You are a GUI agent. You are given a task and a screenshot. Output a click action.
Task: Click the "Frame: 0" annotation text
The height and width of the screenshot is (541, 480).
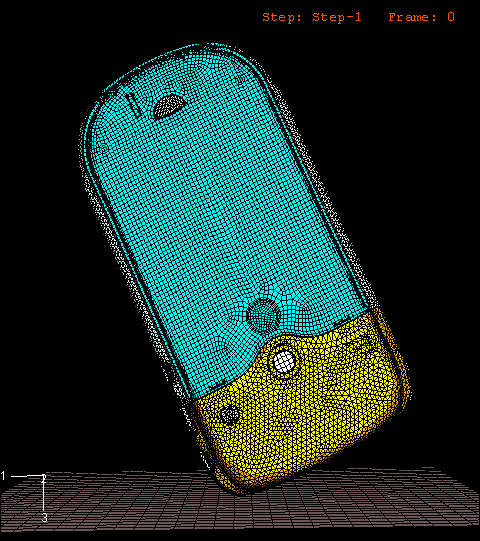pos(422,17)
